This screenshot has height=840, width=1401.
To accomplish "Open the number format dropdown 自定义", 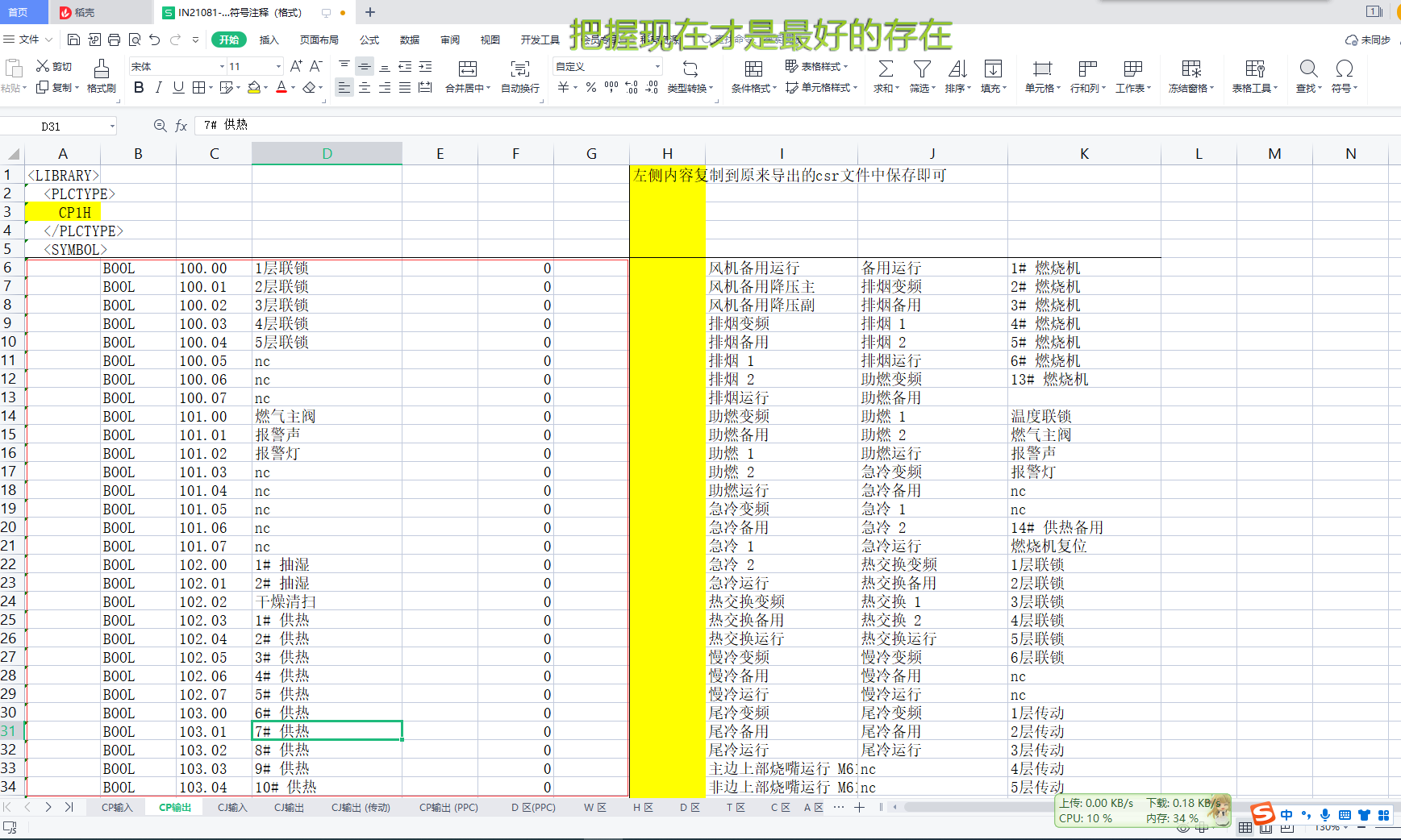I will tap(657, 66).
